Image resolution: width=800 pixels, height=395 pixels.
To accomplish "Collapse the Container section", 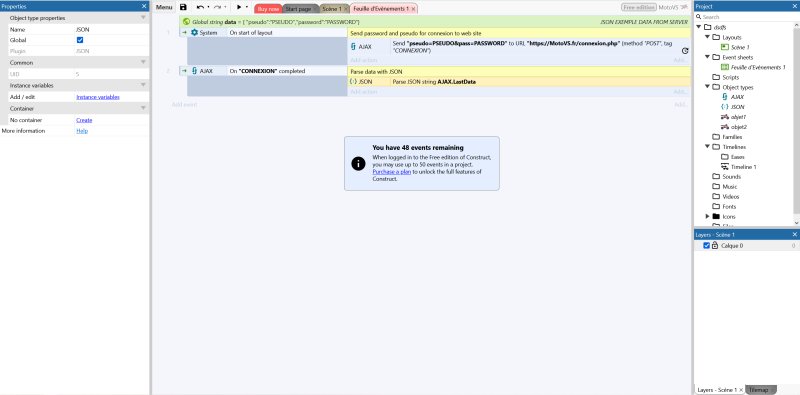I will [143, 108].
